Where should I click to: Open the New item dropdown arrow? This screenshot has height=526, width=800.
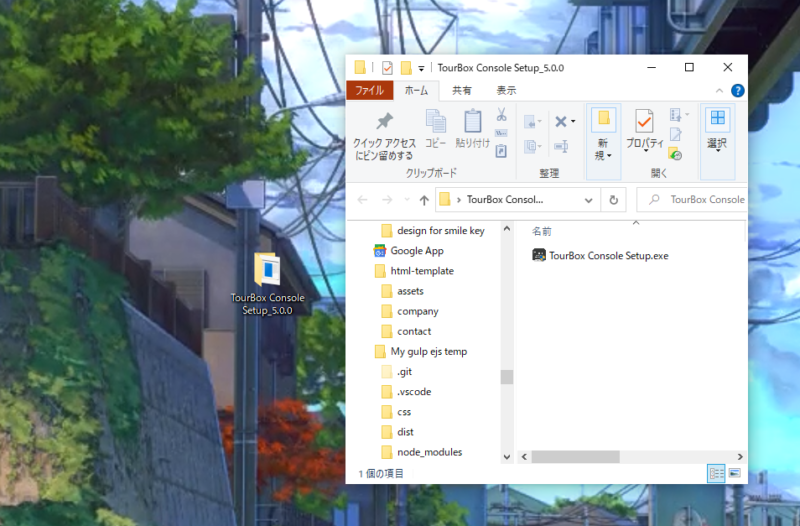tap(609, 156)
